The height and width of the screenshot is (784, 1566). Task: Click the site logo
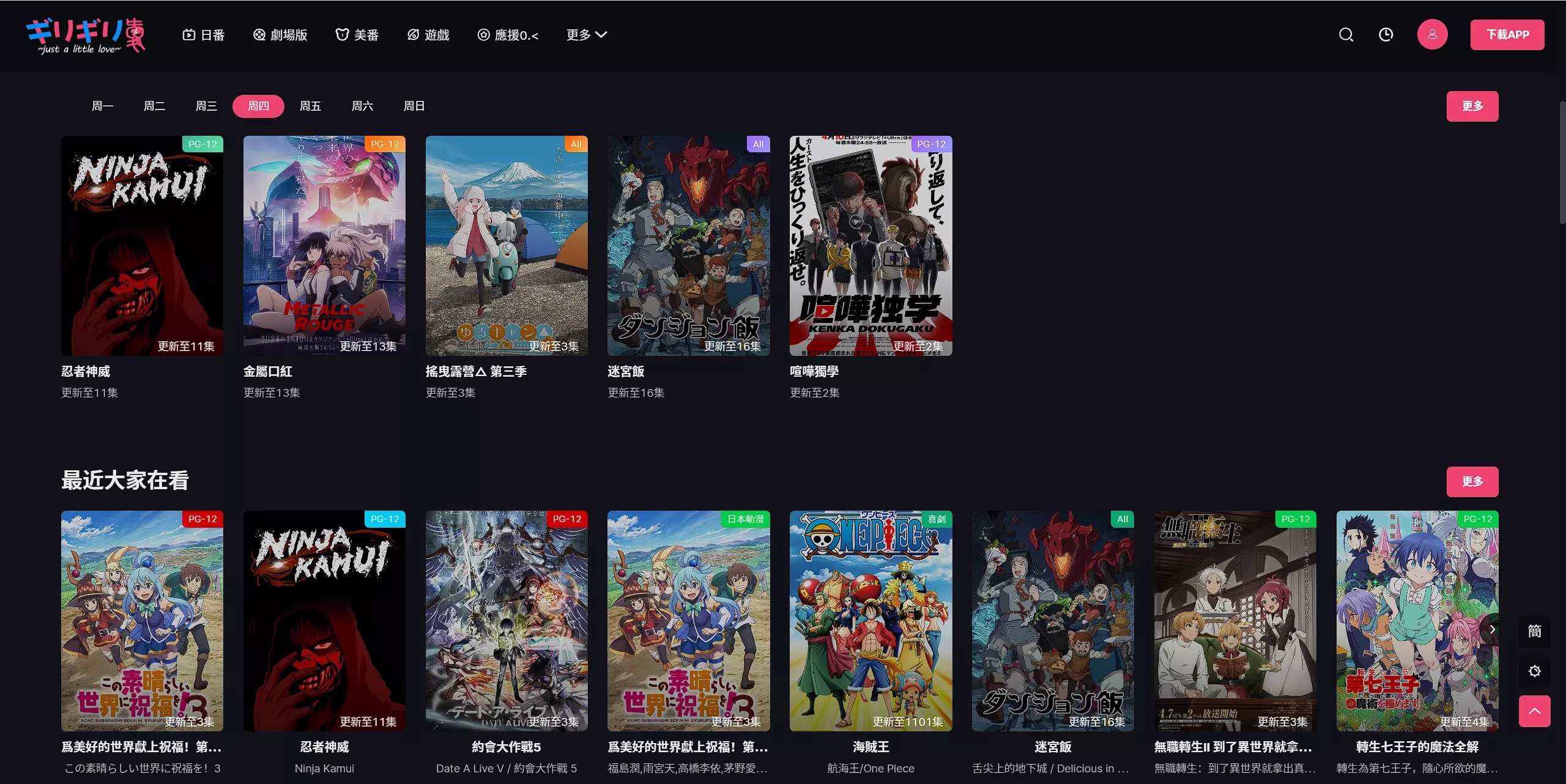coord(86,35)
